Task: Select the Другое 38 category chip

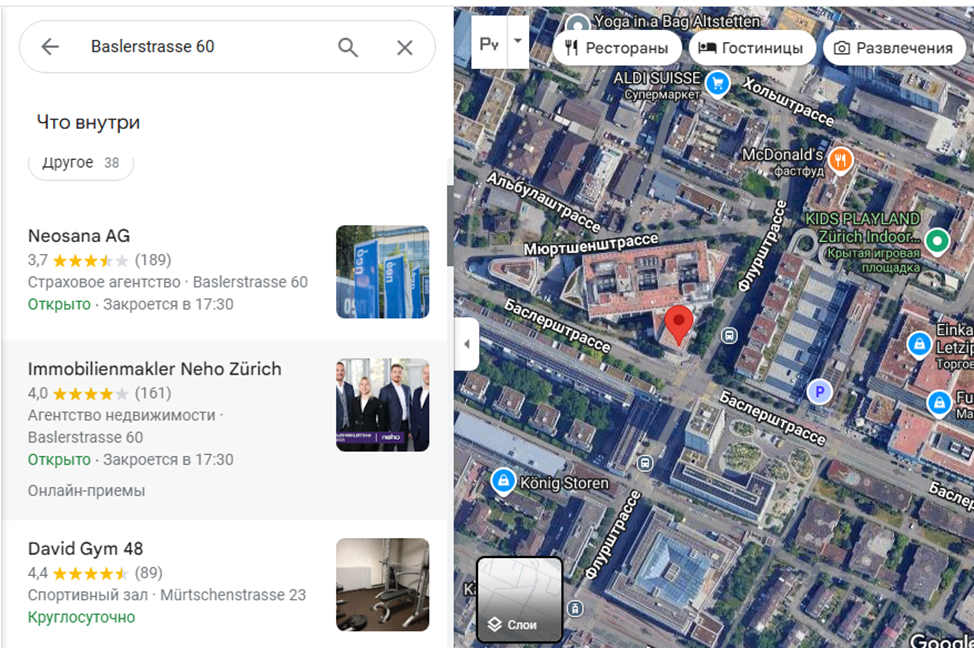Action: pos(81,163)
